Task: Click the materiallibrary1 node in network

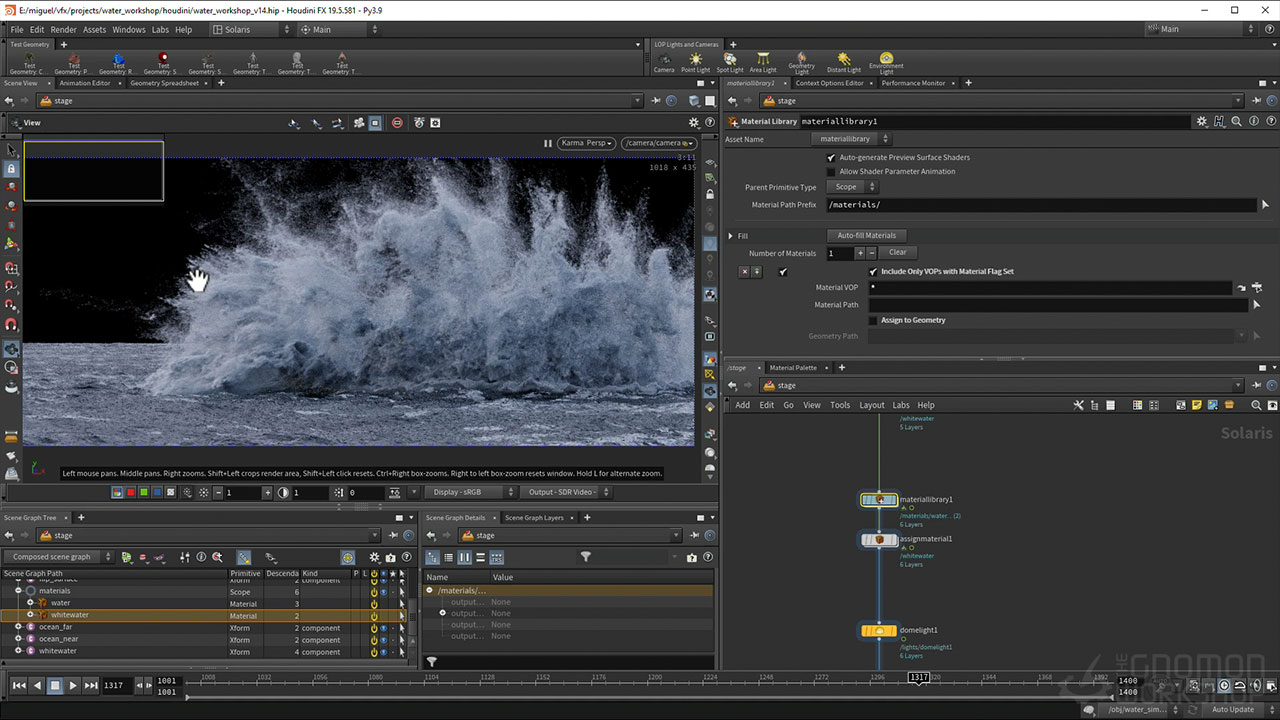Action: tap(879, 499)
